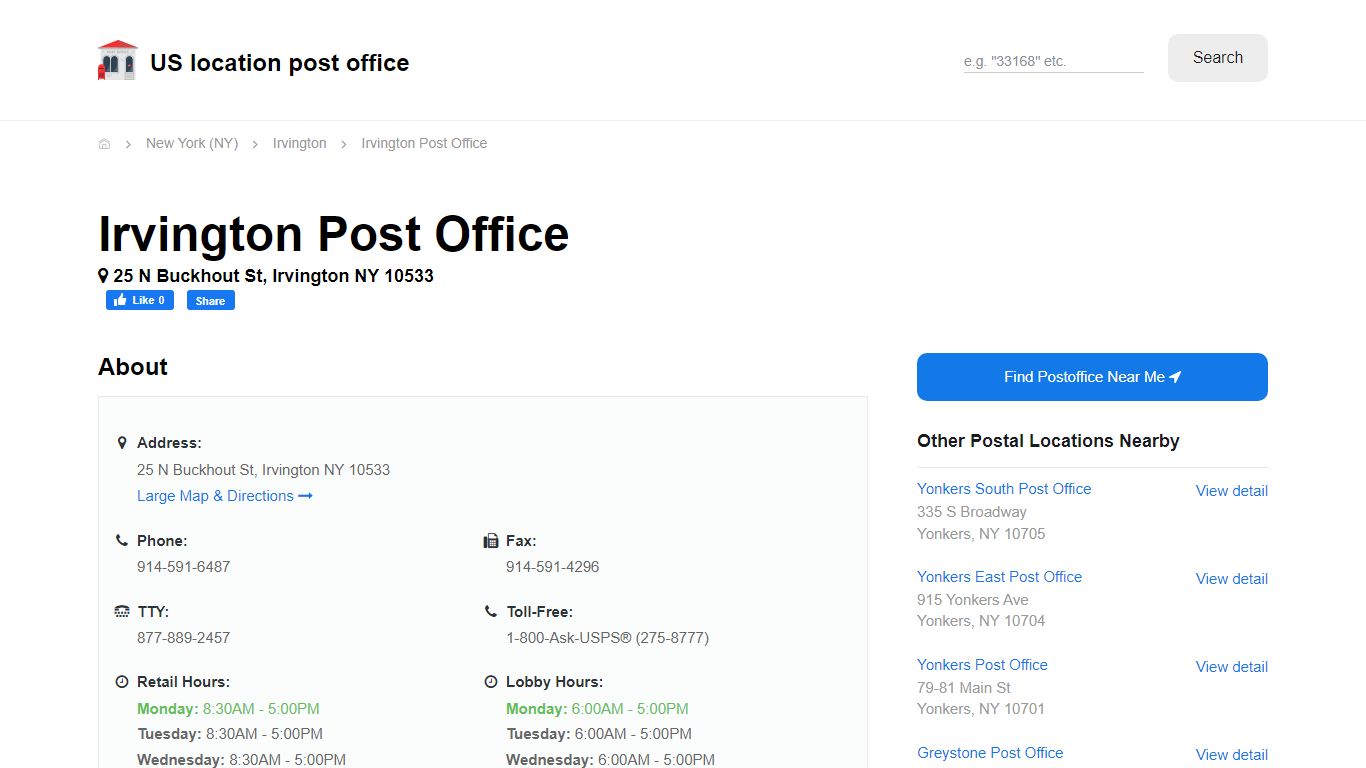View detail for Yonkers East Post Office
Screen dimensions: 1366x768
pos(1232,579)
